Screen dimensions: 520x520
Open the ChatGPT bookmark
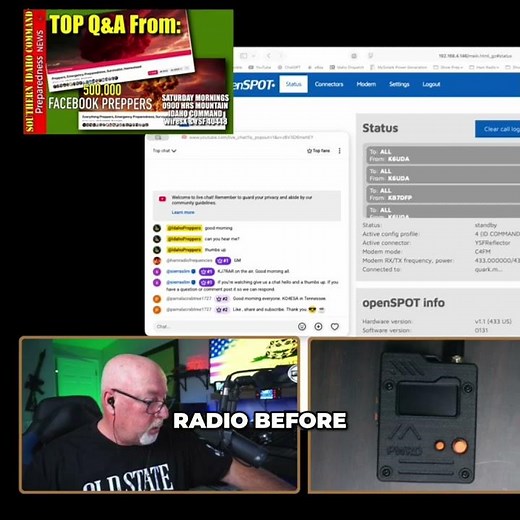coord(289,67)
